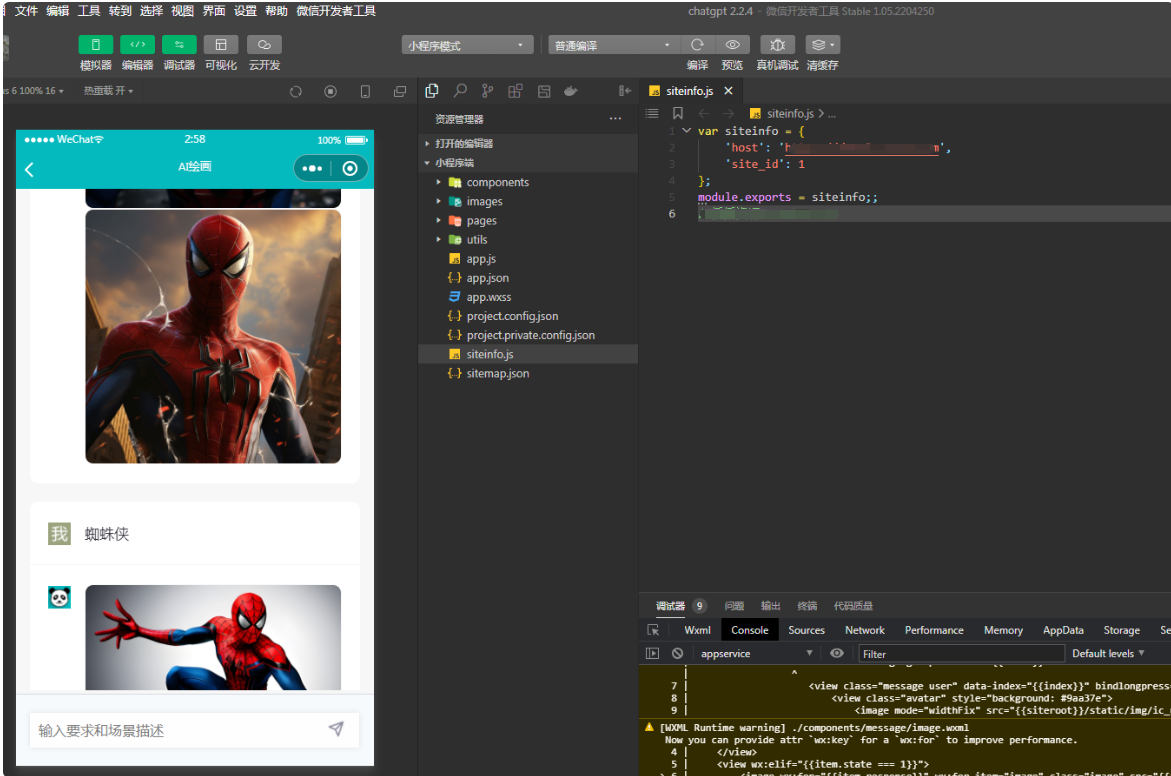Open the search icon in the explorer sidebar
1171x776 pixels.
point(460,91)
